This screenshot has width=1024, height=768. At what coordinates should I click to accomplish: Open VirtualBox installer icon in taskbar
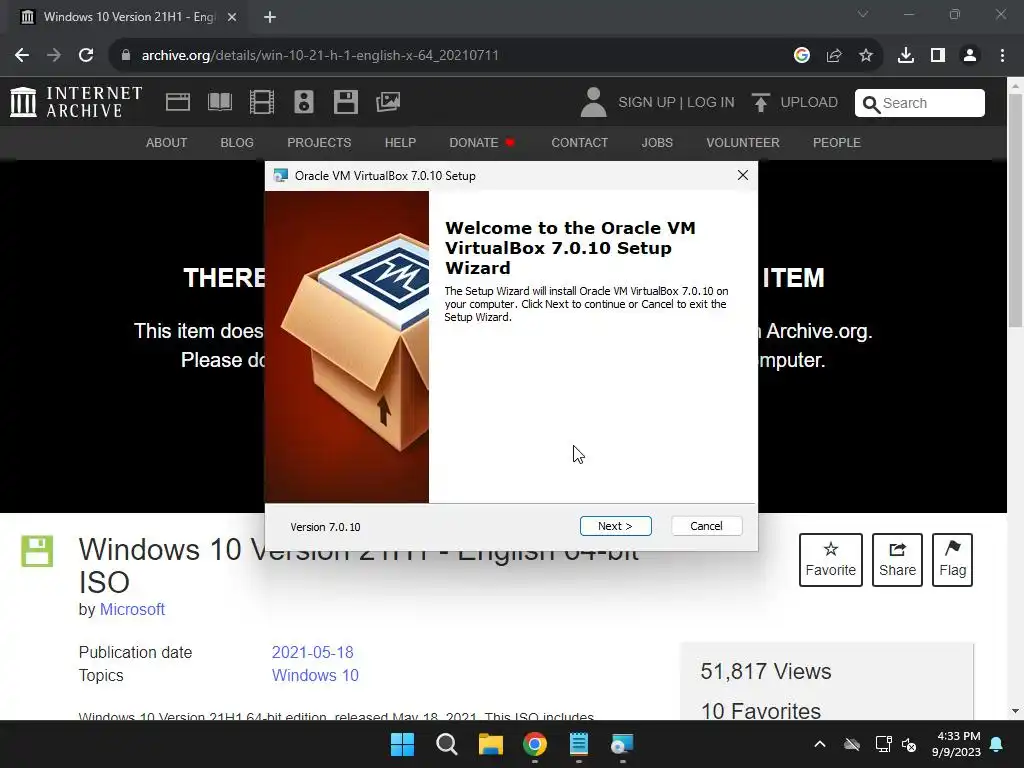622,744
